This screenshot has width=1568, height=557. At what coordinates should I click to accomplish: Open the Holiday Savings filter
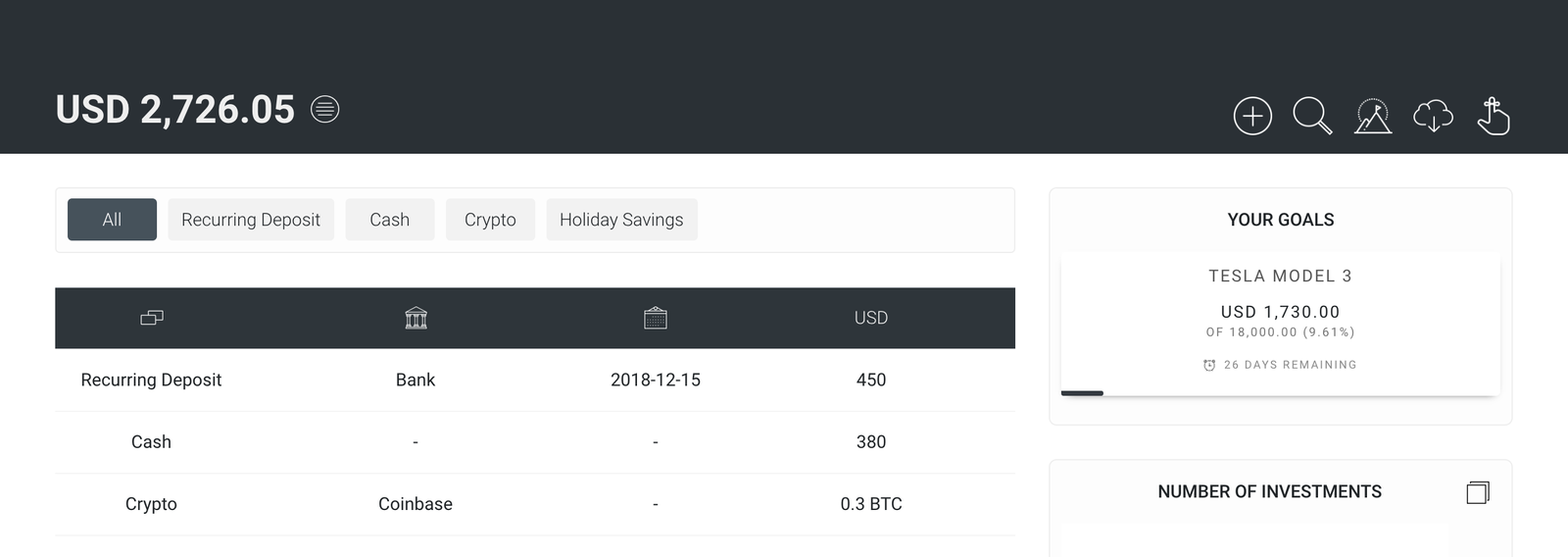(621, 220)
